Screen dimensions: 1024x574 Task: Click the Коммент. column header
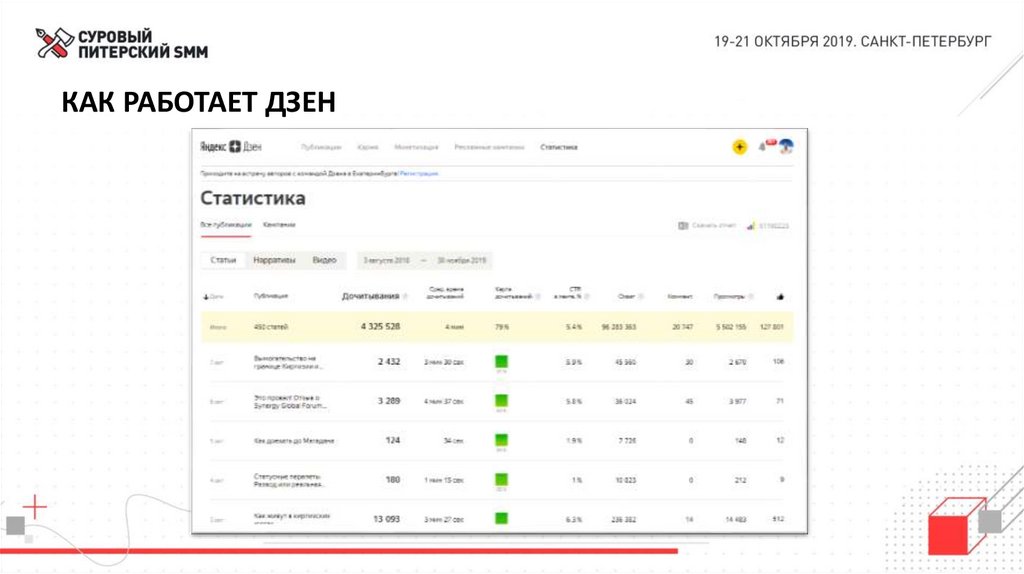tap(680, 296)
